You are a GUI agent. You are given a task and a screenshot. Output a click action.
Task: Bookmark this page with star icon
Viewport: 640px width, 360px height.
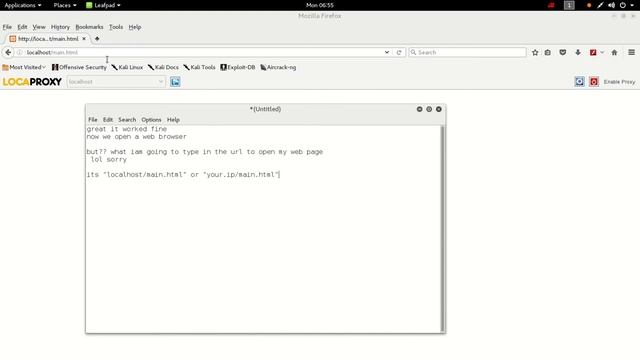tap(535, 52)
